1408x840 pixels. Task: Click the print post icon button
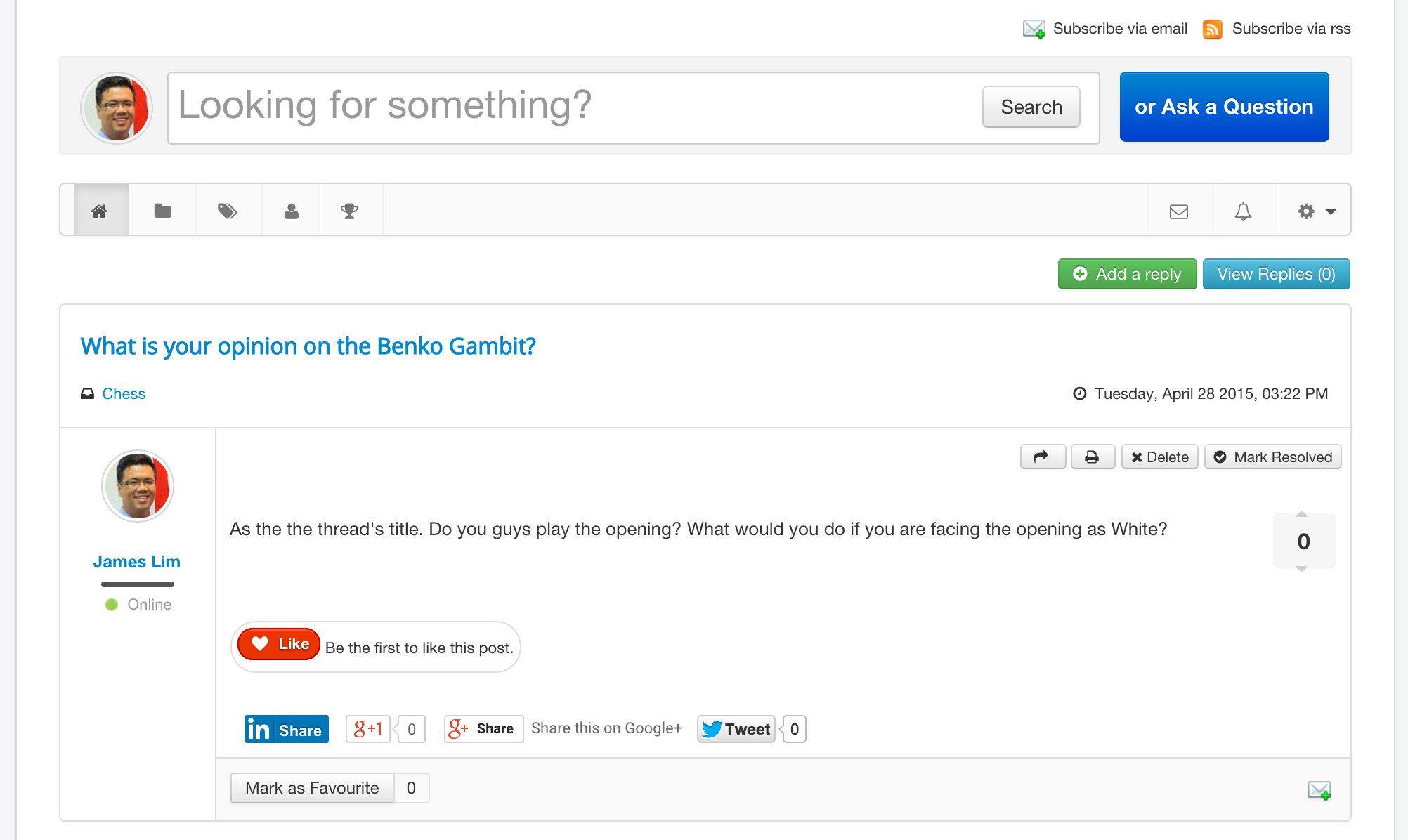point(1092,457)
